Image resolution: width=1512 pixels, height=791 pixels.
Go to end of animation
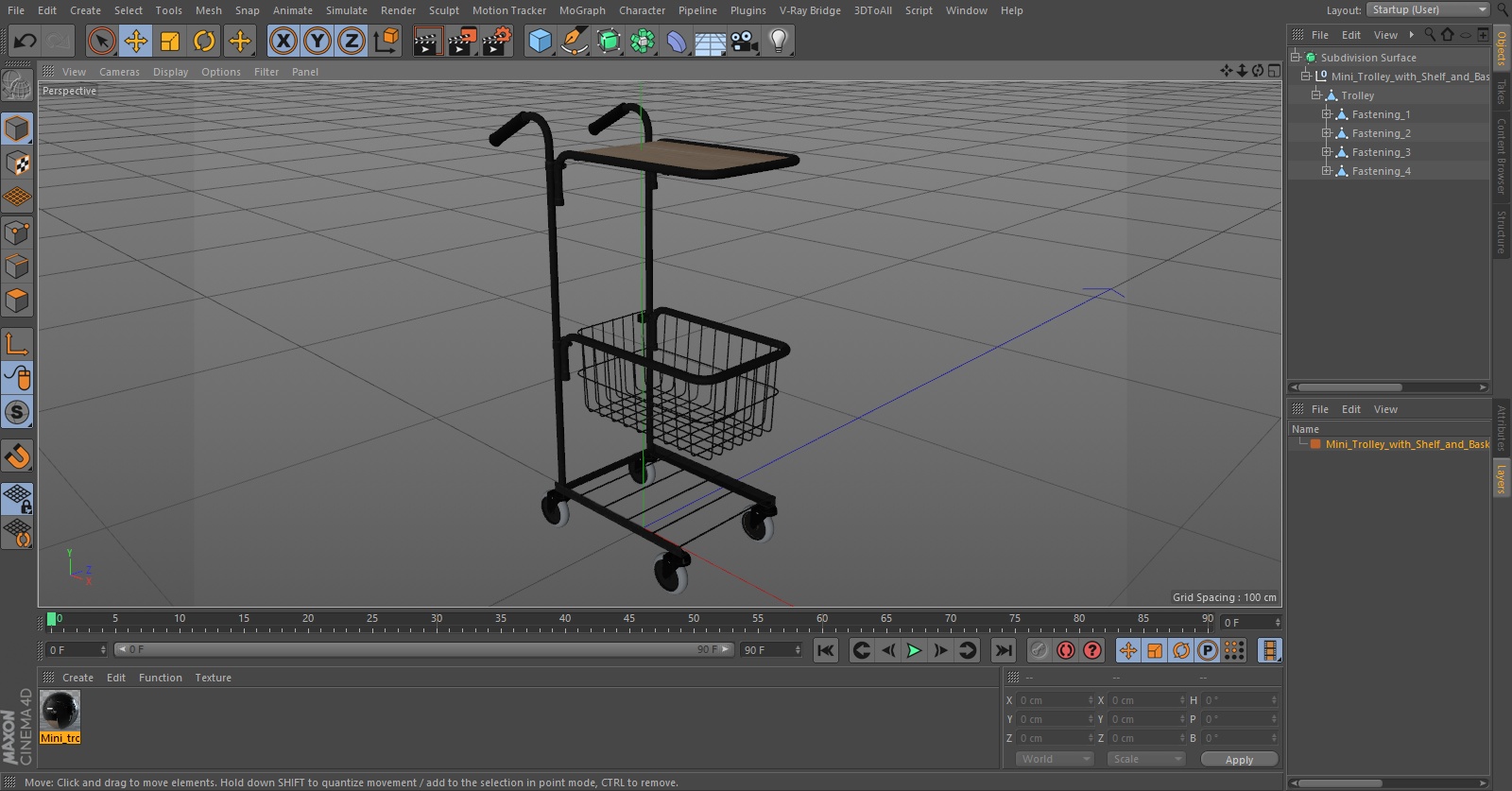point(1004,650)
